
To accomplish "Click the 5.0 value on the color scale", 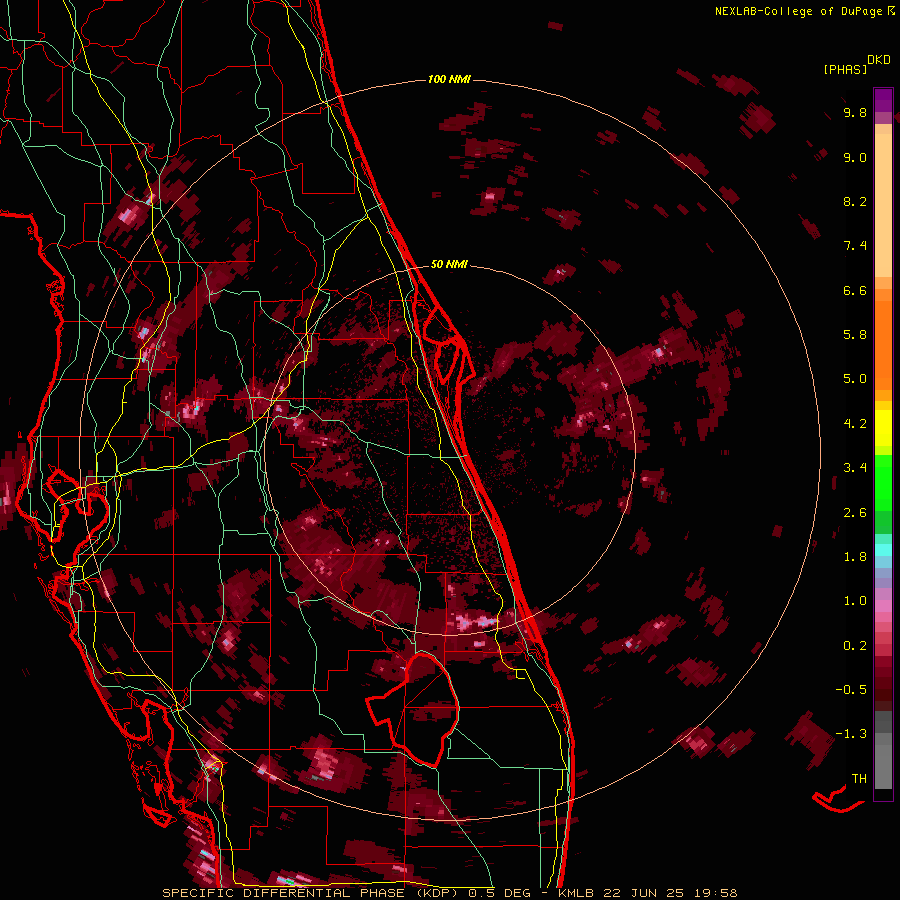I will [x=855, y=379].
